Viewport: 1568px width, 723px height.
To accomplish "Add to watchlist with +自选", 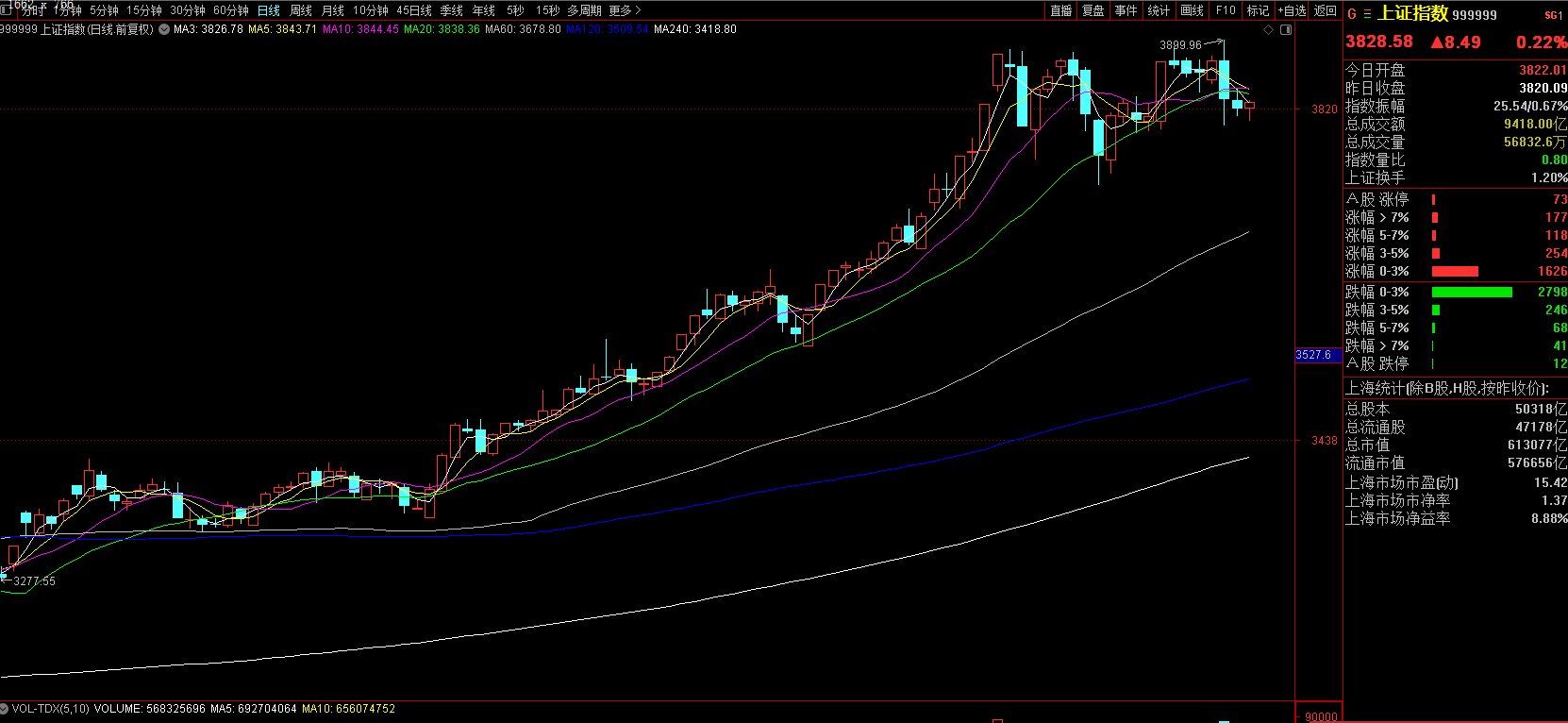I will [x=1292, y=10].
